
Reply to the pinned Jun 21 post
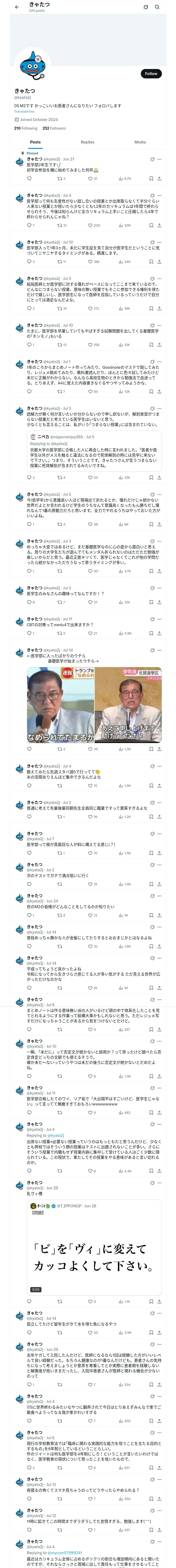tap(29, 178)
